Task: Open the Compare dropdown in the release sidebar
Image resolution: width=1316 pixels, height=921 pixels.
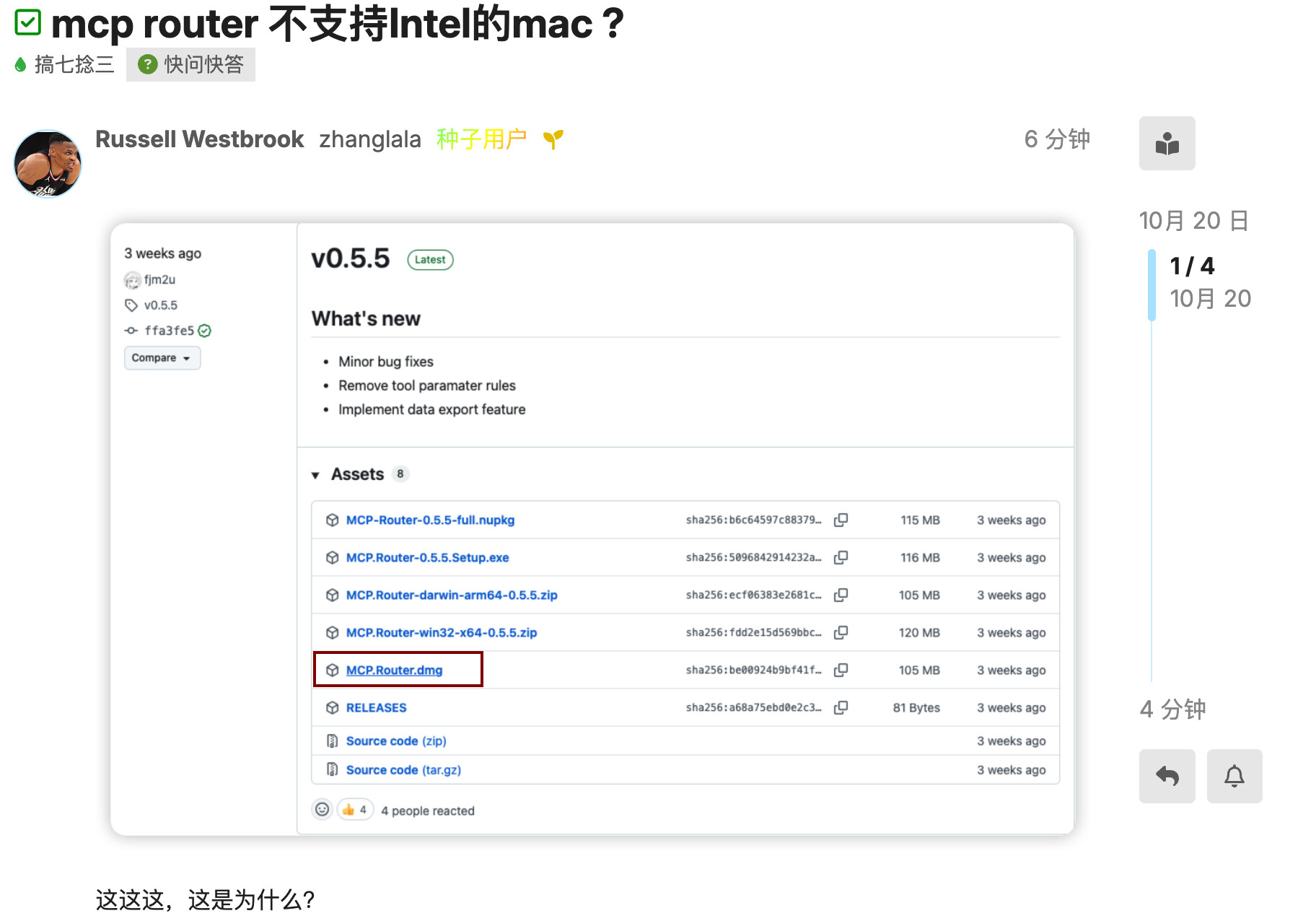Action: pyautogui.click(x=162, y=358)
